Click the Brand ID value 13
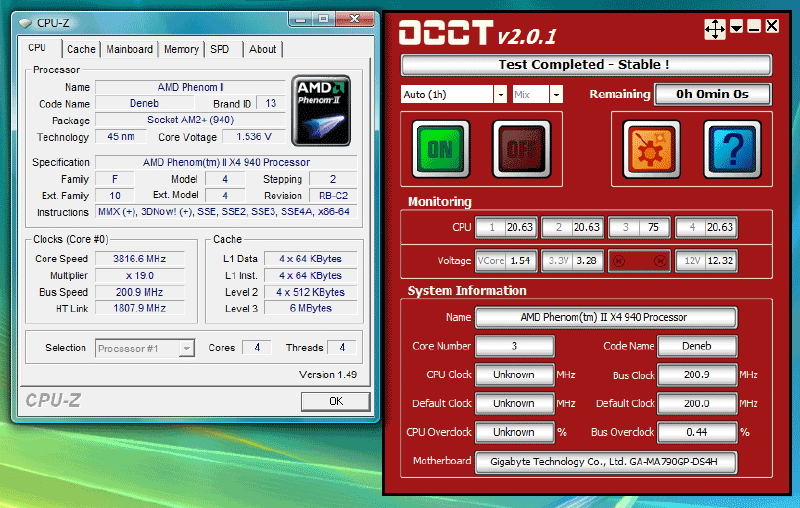800x508 pixels. pos(270,104)
